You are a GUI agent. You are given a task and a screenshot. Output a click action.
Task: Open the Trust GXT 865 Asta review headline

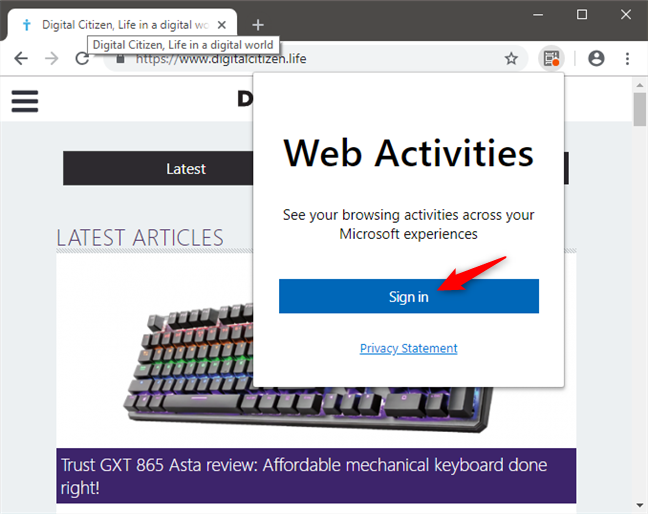tap(316, 476)
